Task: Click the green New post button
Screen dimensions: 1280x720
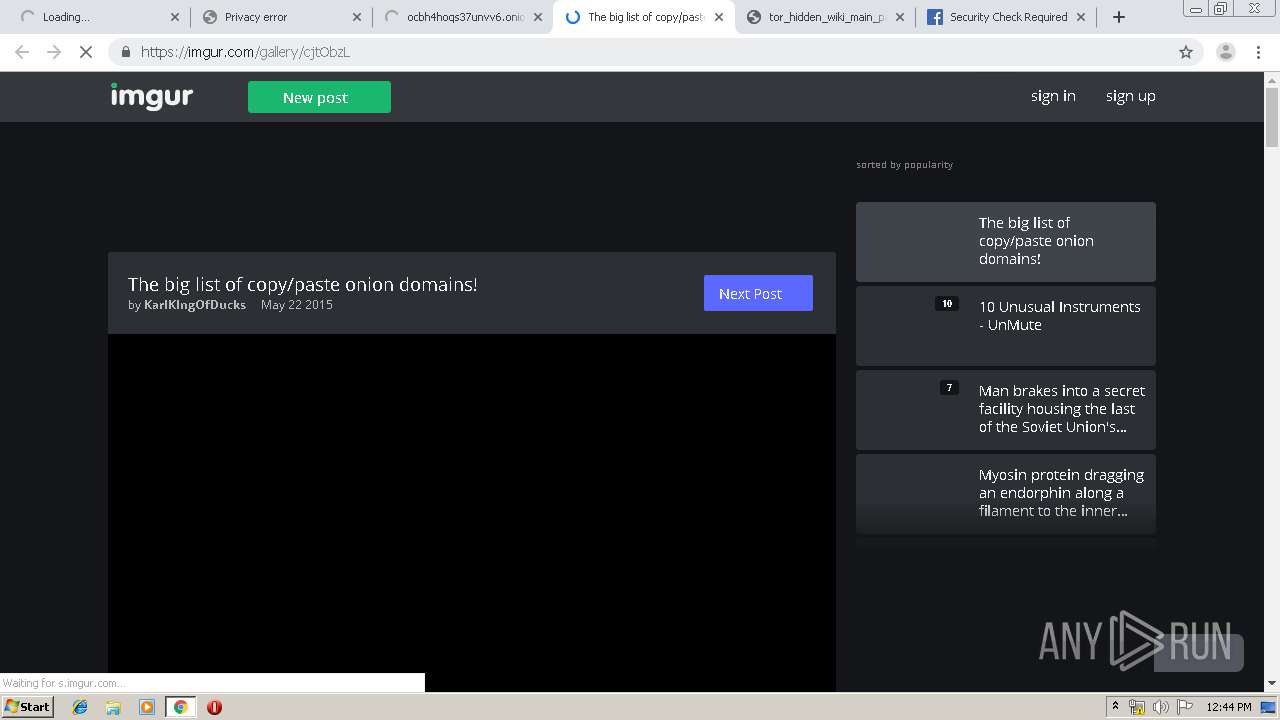Action: pos(319,97)
